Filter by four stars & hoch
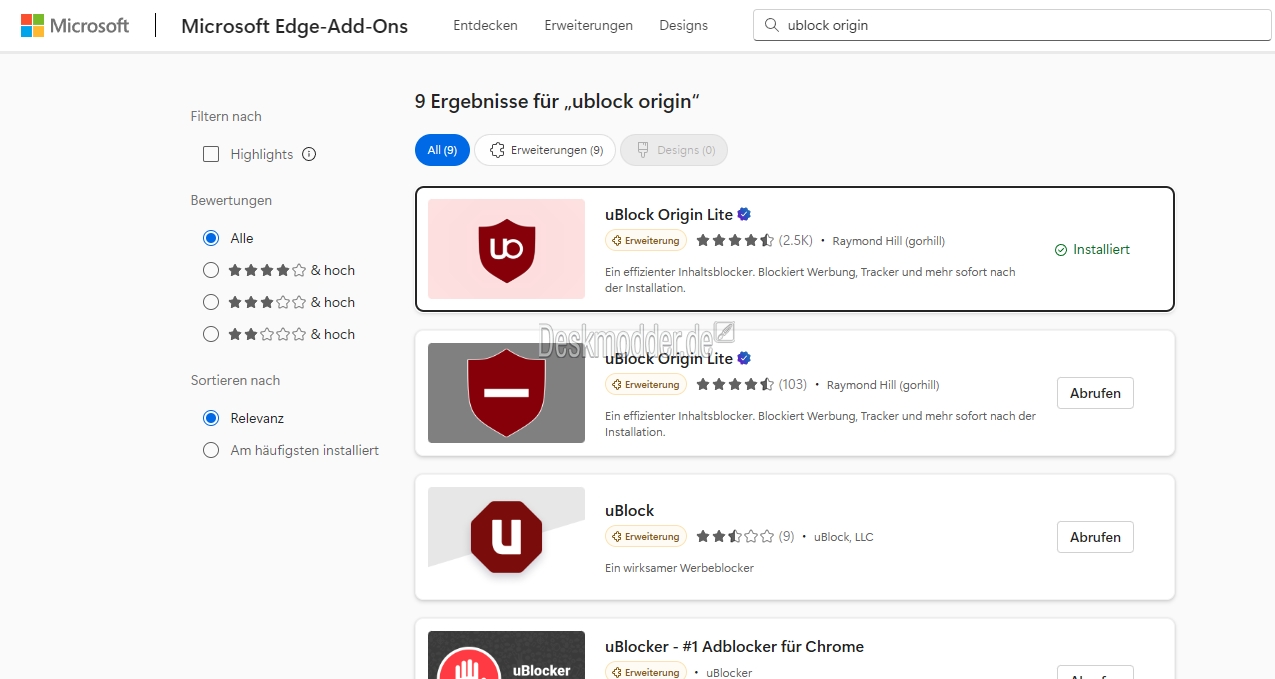This screenshot has width=1275, height=679. click(x=211, y=270)
